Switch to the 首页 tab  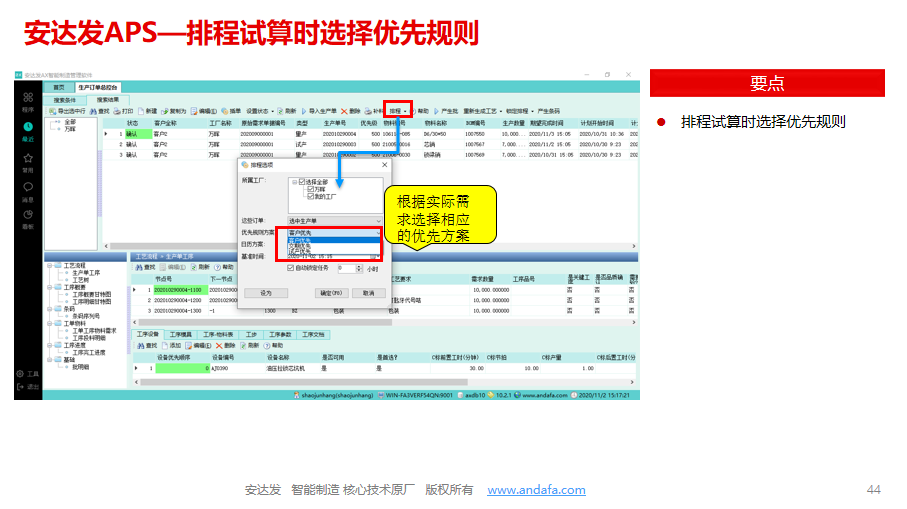[59, 87]
